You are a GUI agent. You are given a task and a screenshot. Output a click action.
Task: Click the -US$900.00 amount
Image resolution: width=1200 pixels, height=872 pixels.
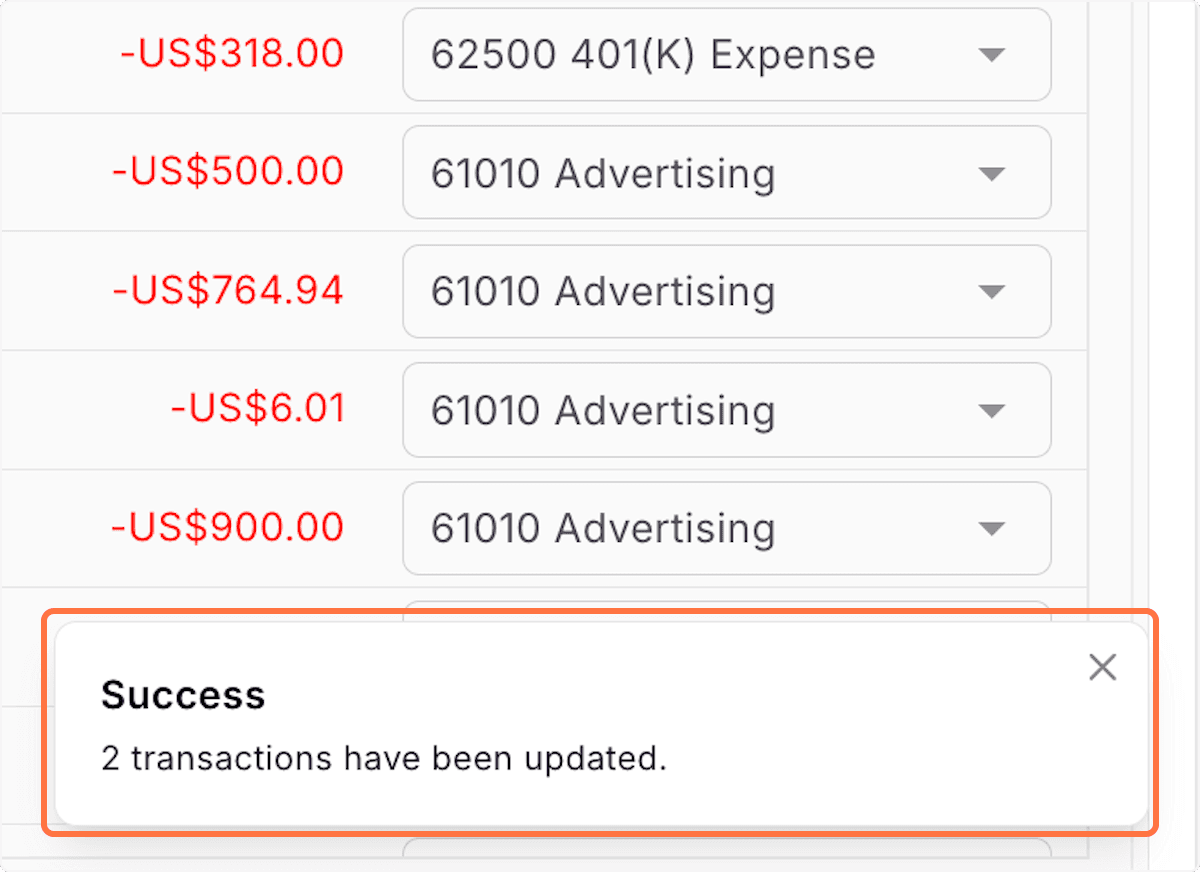[x=226, y=527]
